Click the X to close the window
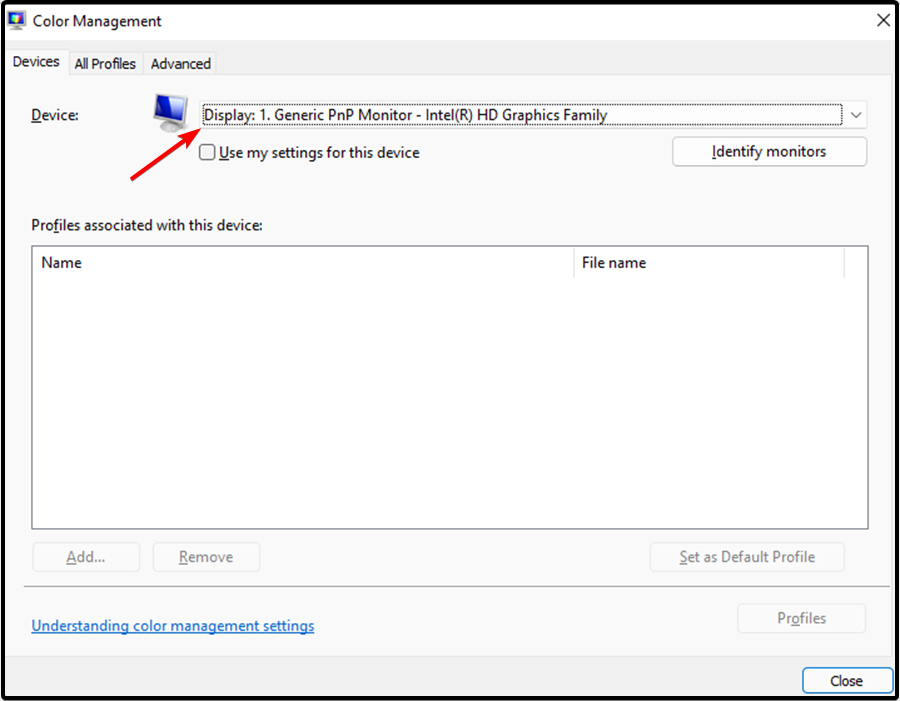Image resolution: width=900 pixels, height=701 pixels. coord(883,20)
